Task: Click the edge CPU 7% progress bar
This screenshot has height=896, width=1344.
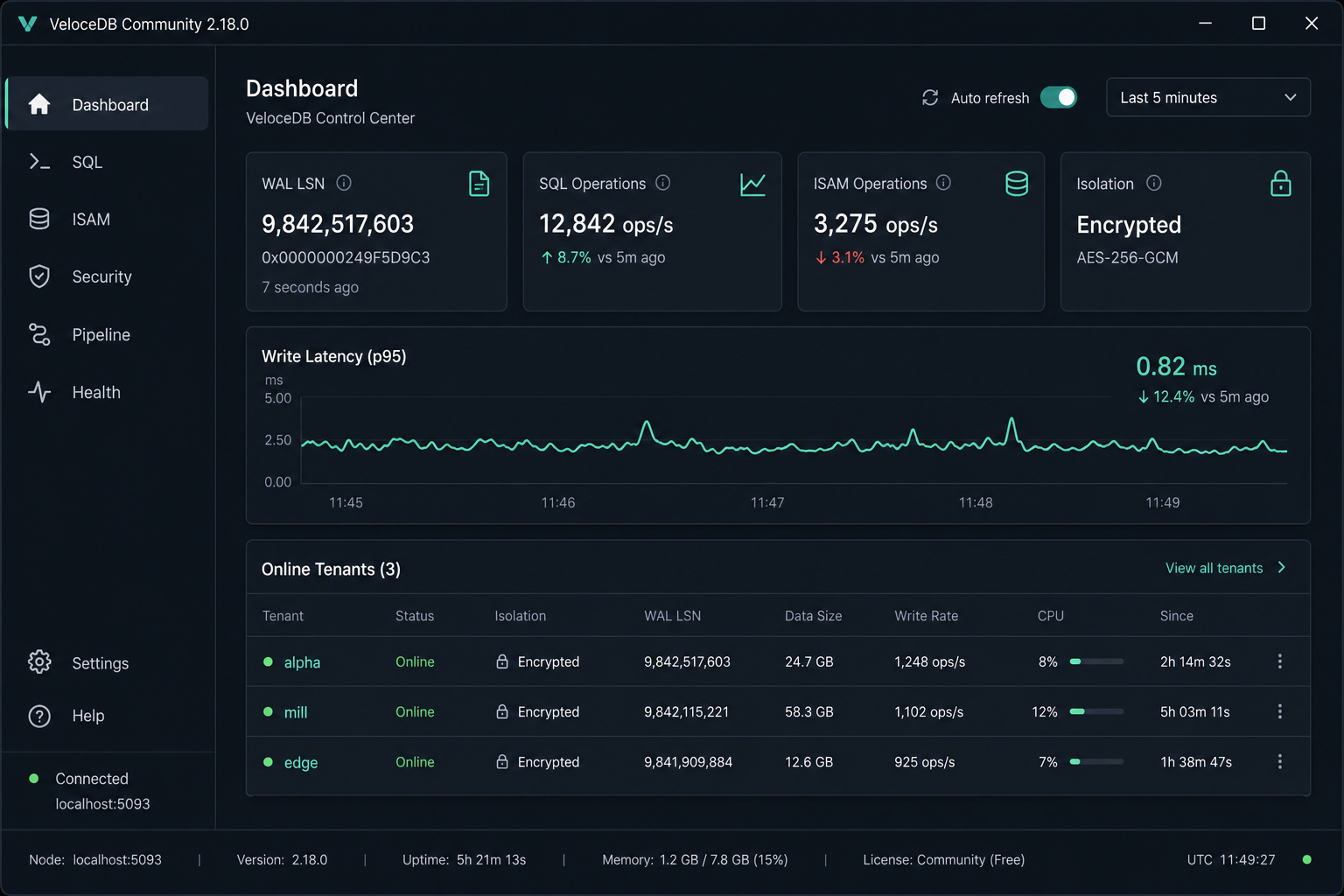Action: click(x=1096, y=762)
